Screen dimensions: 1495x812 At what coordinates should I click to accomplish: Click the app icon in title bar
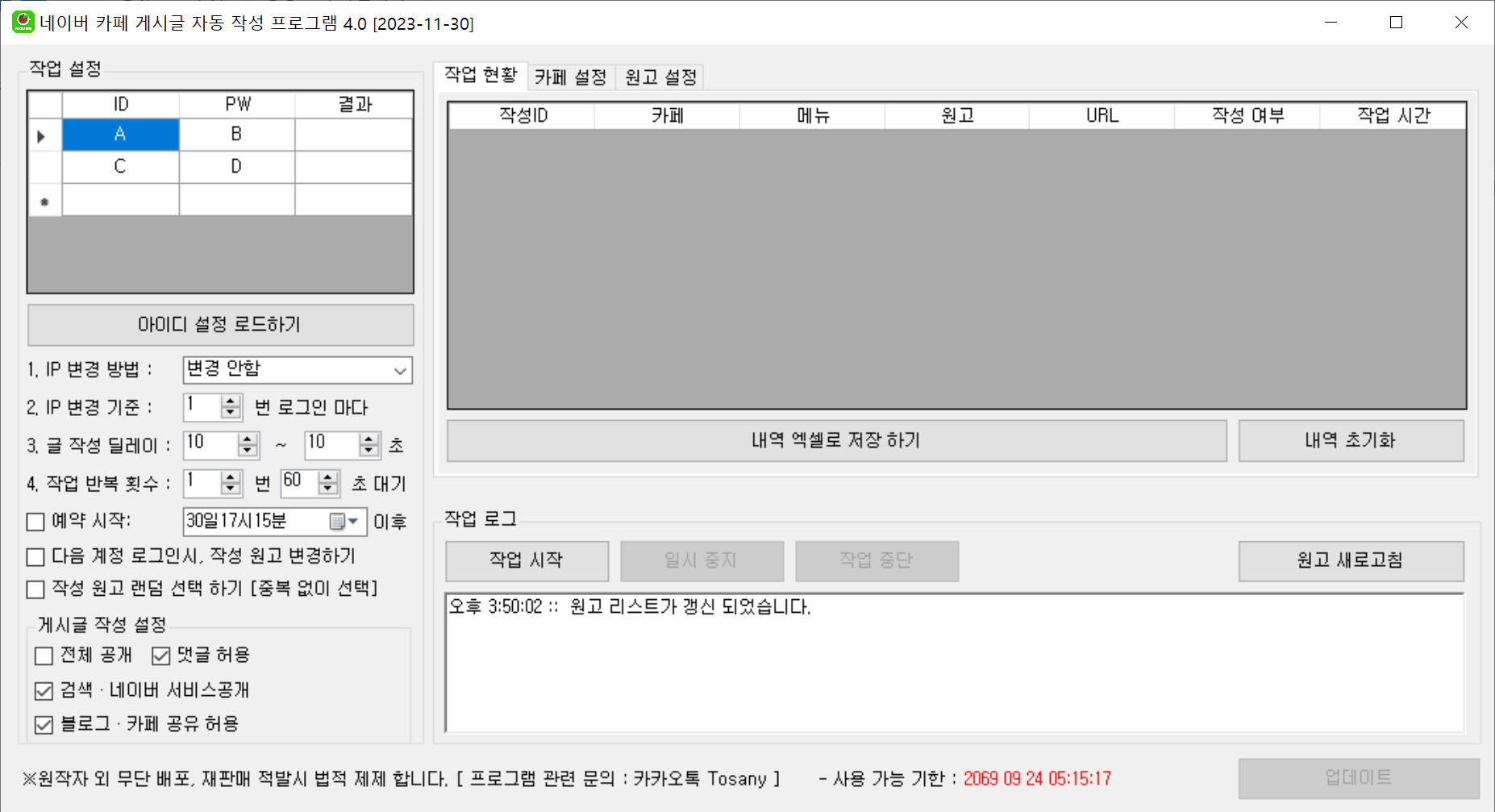point(23,22)
